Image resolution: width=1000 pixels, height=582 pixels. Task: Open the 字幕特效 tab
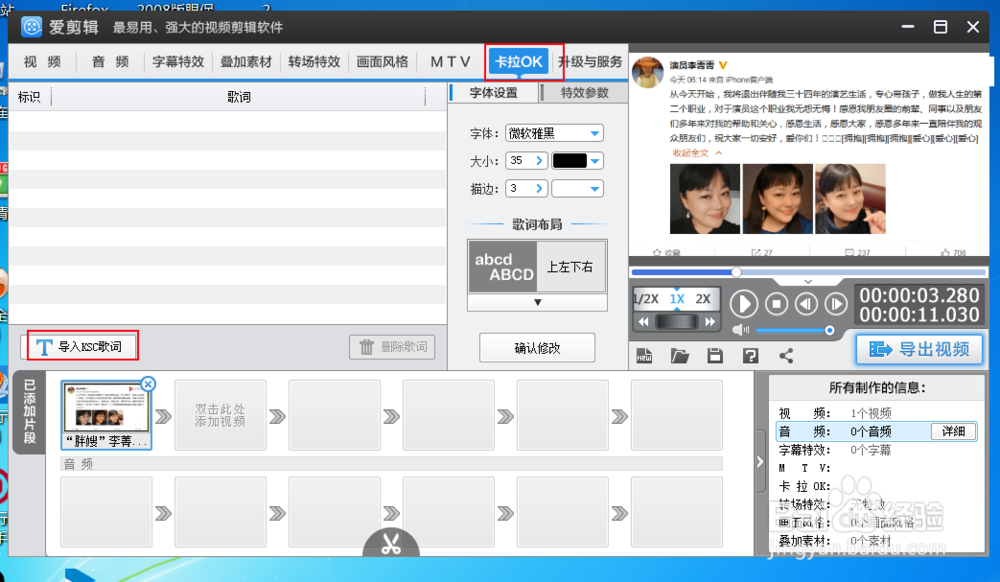coord(178,62)
